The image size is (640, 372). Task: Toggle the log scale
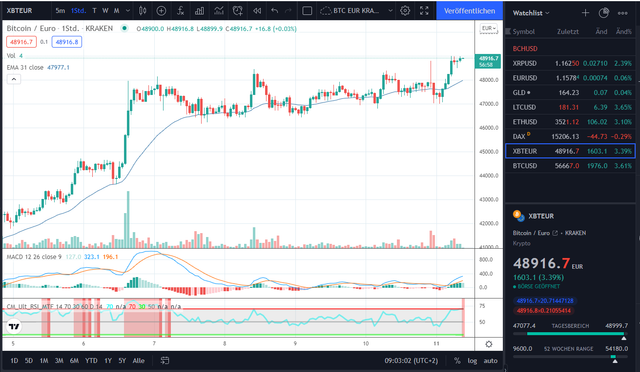pos(472,361)
